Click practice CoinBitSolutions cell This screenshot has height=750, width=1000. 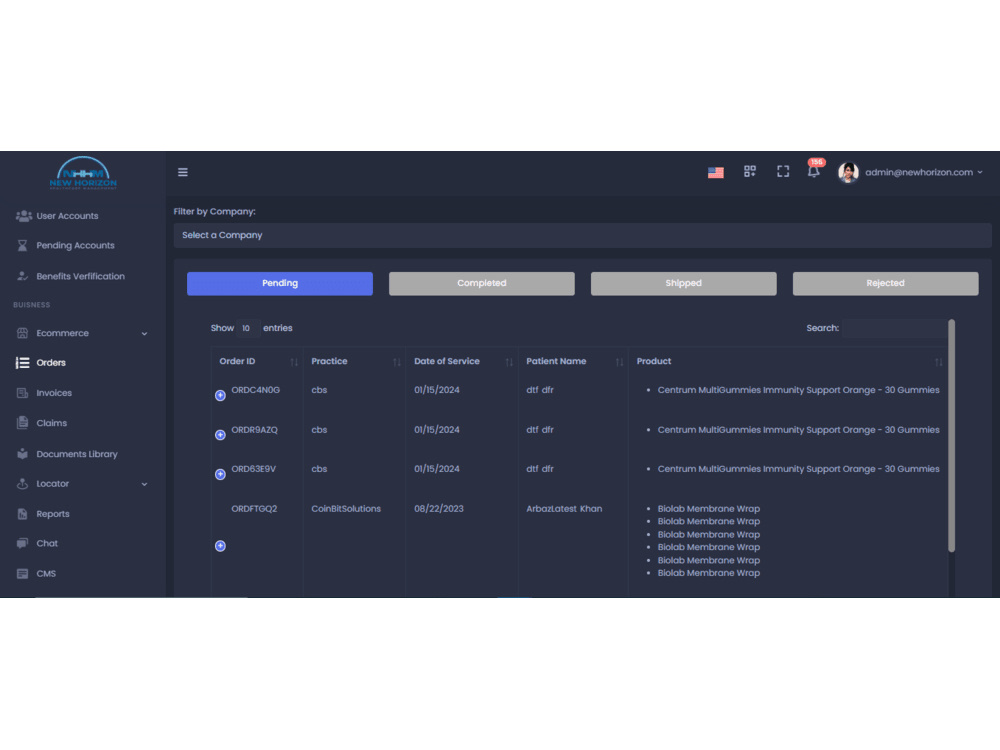[346, 508]
